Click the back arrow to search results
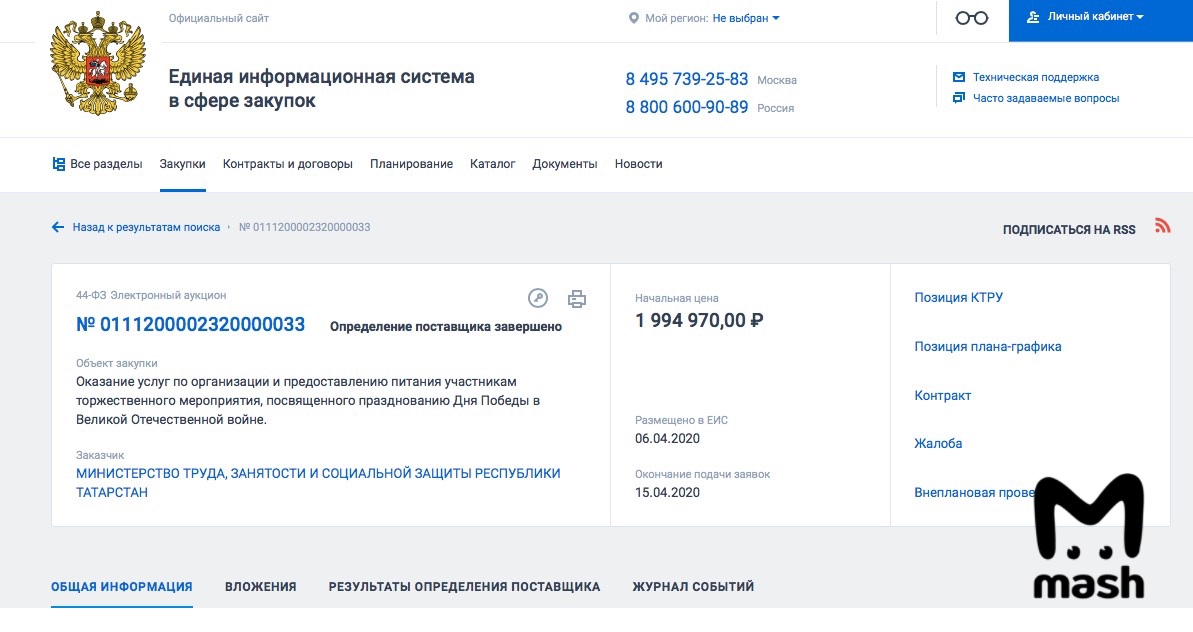 tap(58, 227)
